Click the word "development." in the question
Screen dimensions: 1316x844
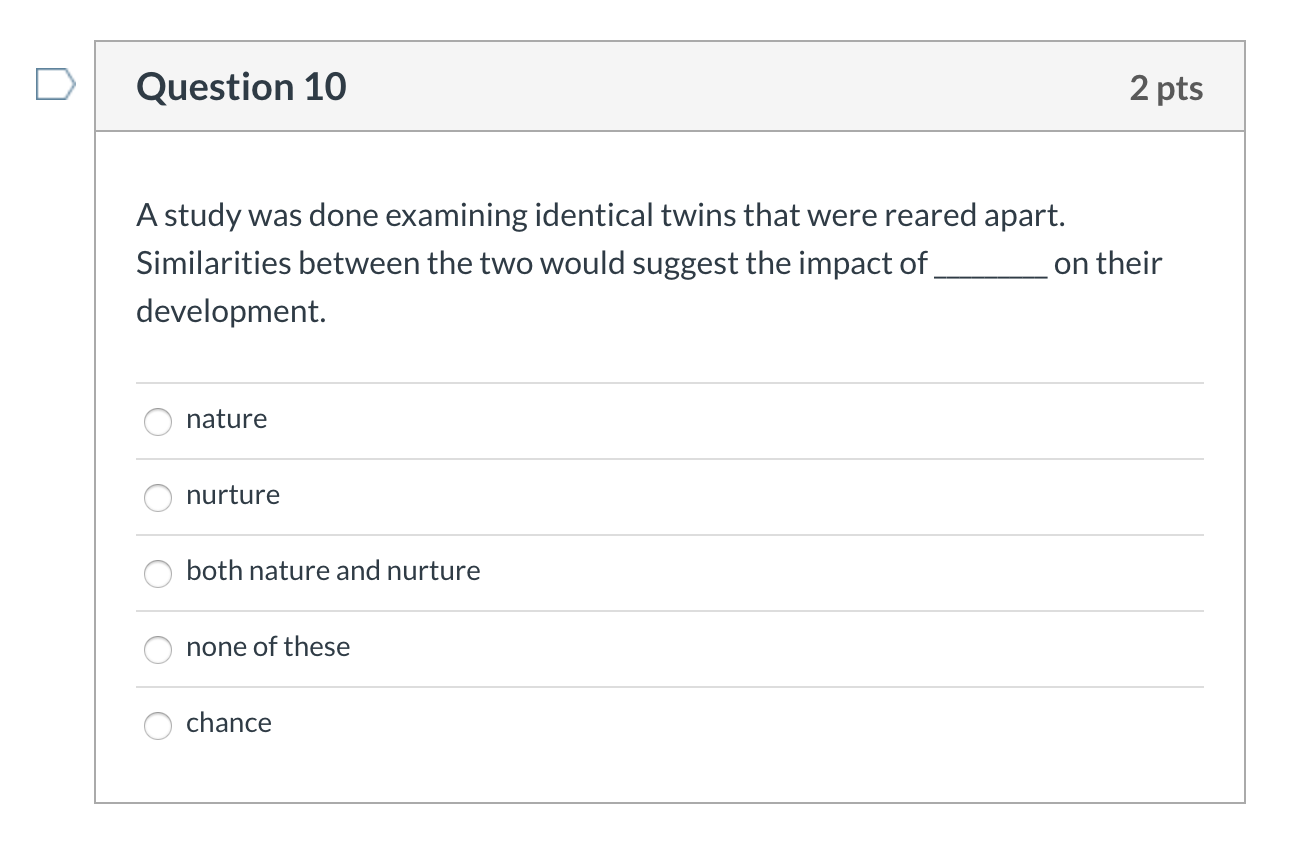click(x=231, y=311)
